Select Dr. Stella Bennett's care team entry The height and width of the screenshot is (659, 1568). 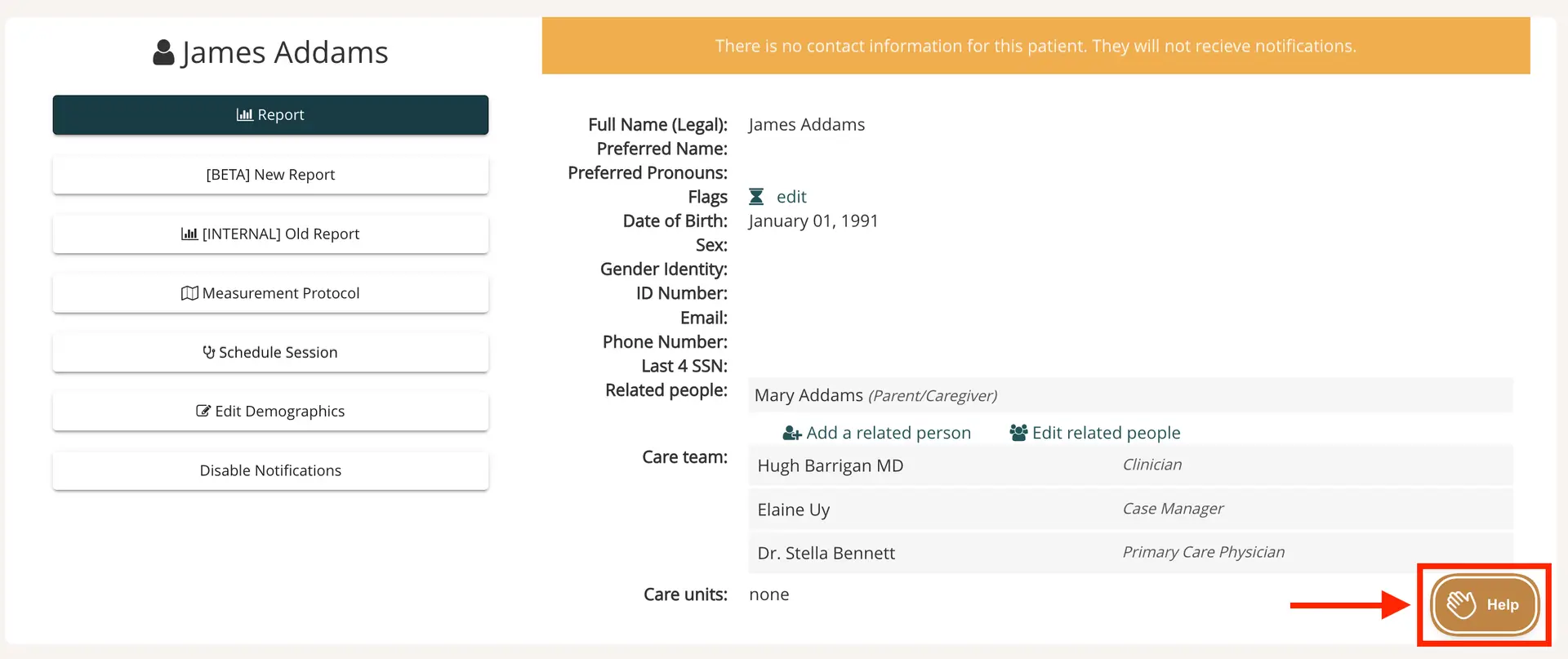(826, 553)
